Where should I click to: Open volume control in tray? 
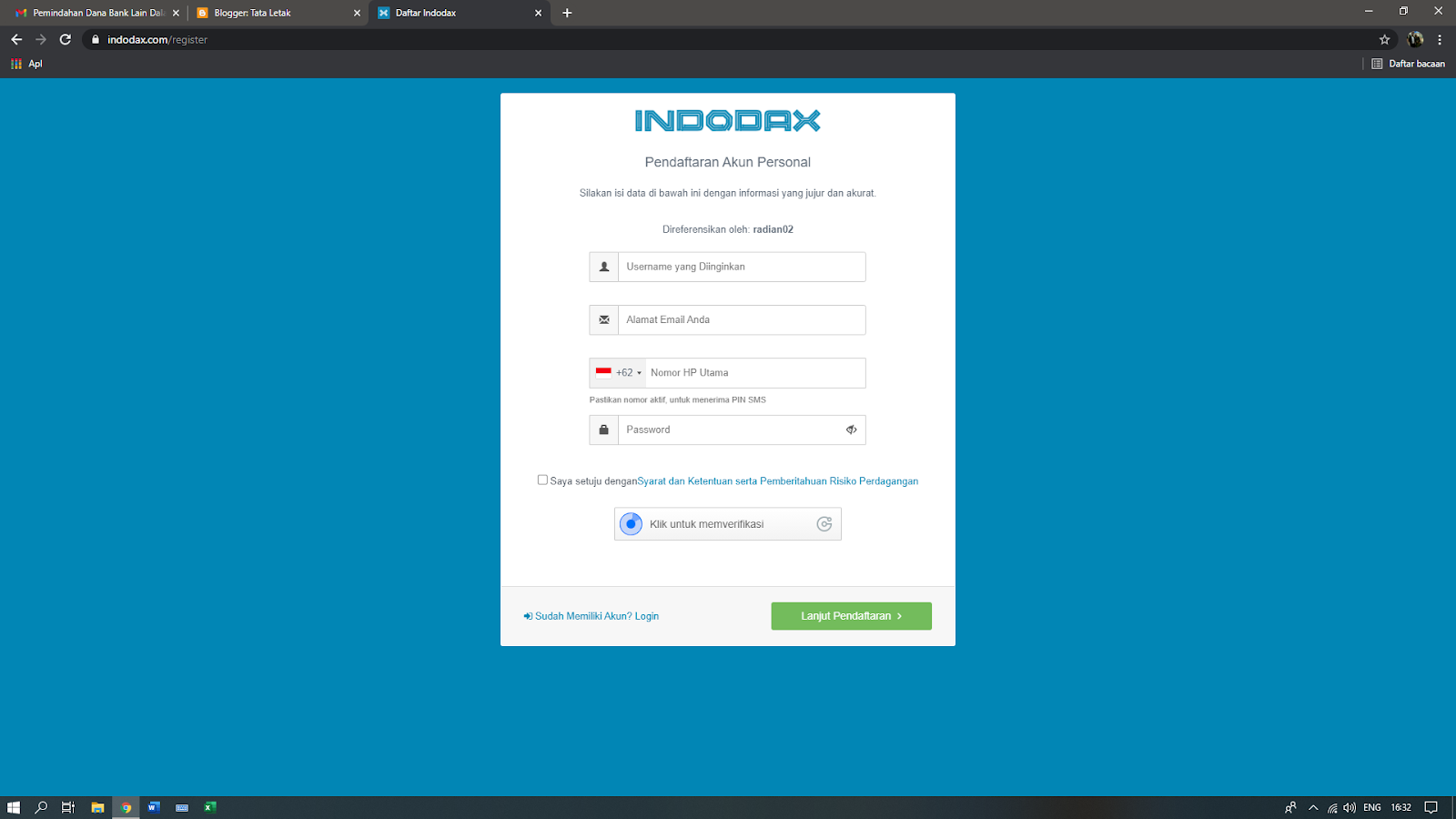pos(1350,807)
